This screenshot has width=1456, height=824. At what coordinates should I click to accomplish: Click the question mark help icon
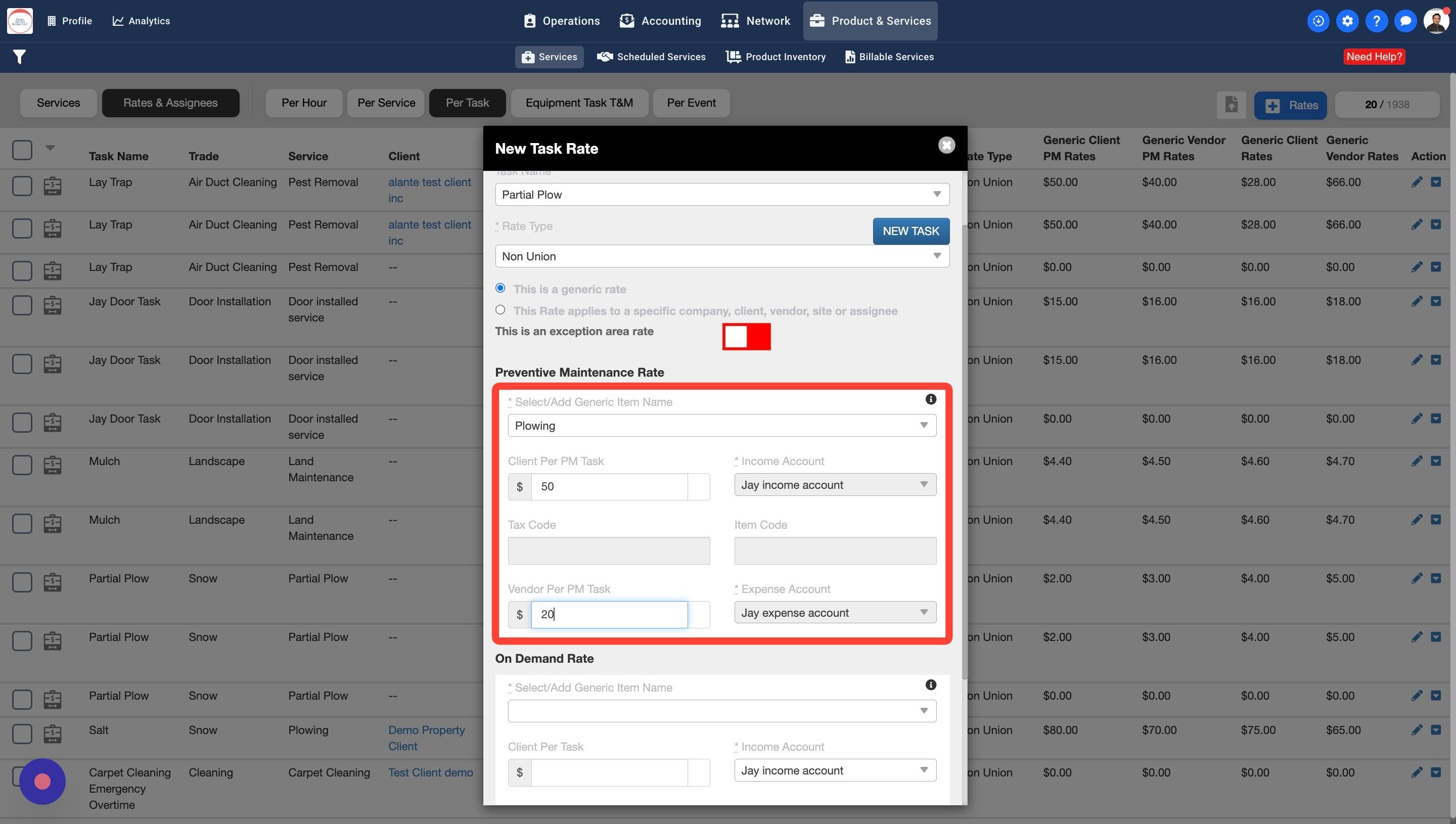(1376, 21)
